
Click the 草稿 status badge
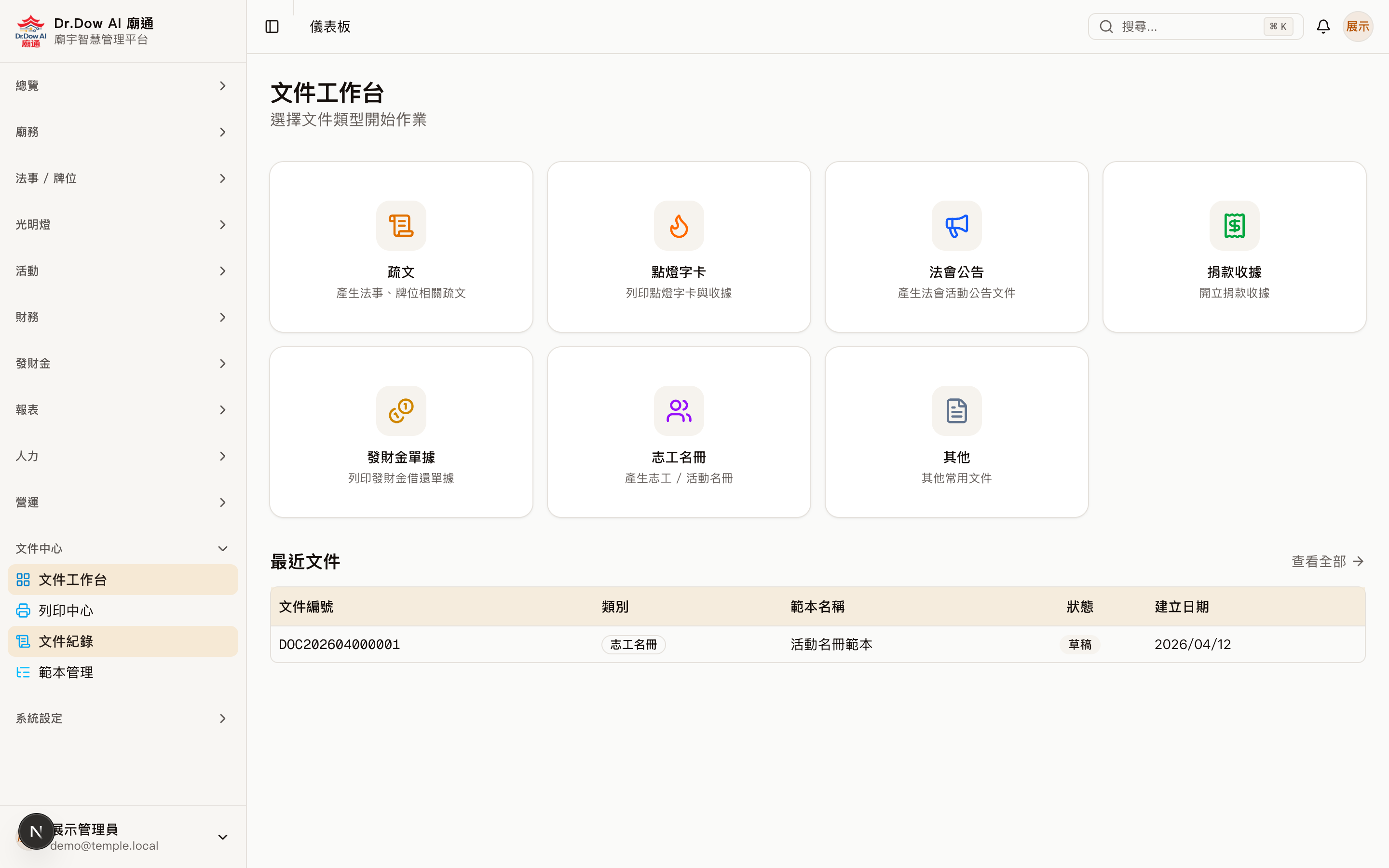(1080, 644)
